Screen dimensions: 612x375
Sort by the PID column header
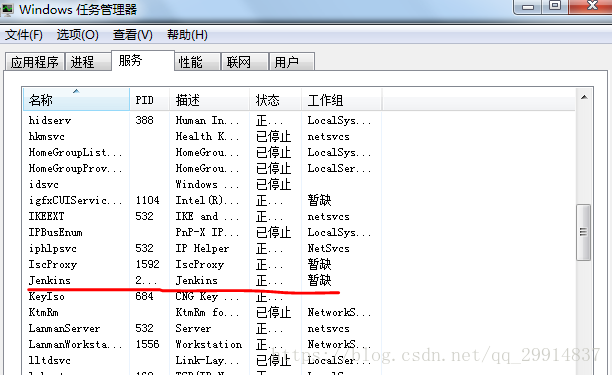coord(150,100)
